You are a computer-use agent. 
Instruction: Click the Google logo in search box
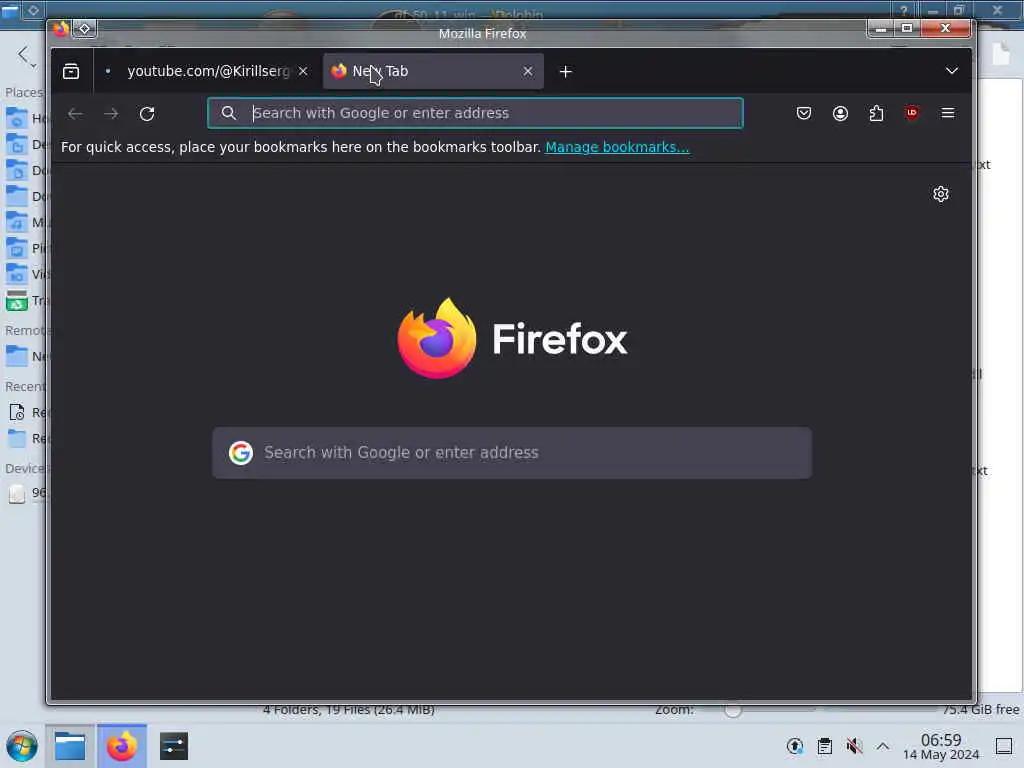[240, 453]
